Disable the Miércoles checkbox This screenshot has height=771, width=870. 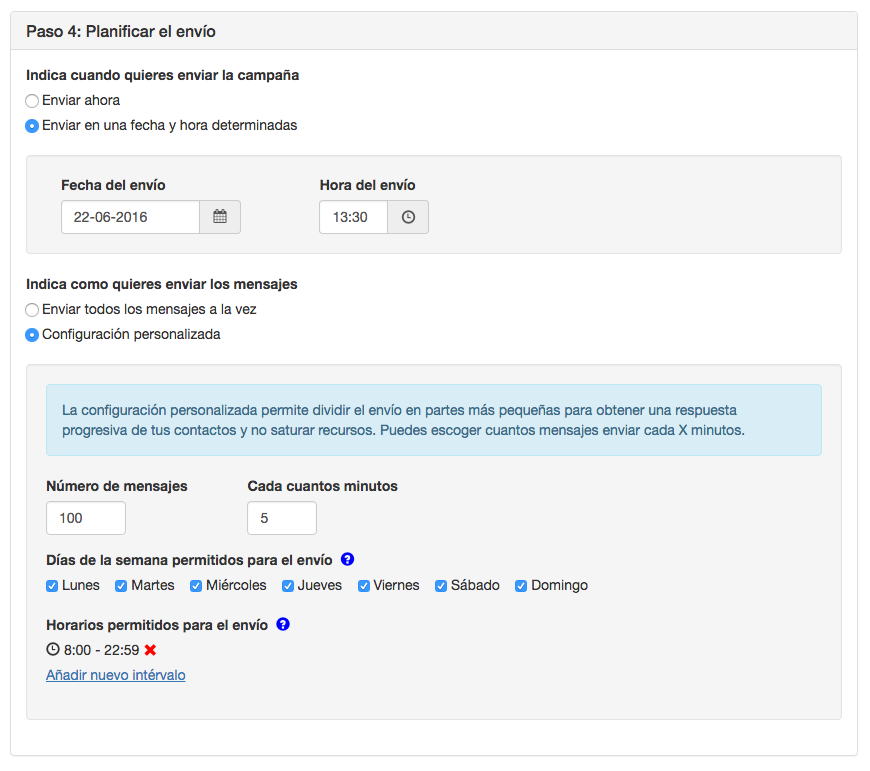(196, 586)
